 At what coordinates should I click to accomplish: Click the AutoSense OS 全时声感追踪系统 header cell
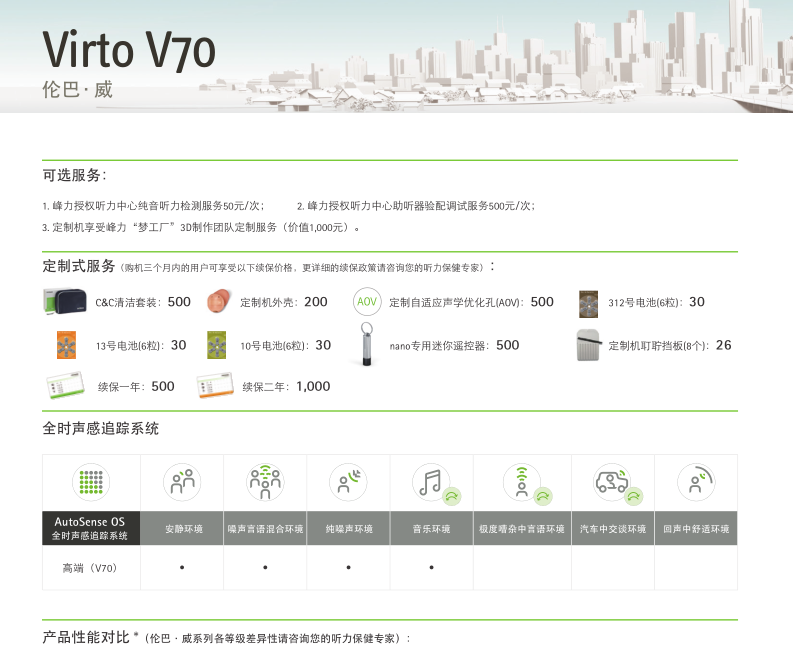[x=90, y=528]
